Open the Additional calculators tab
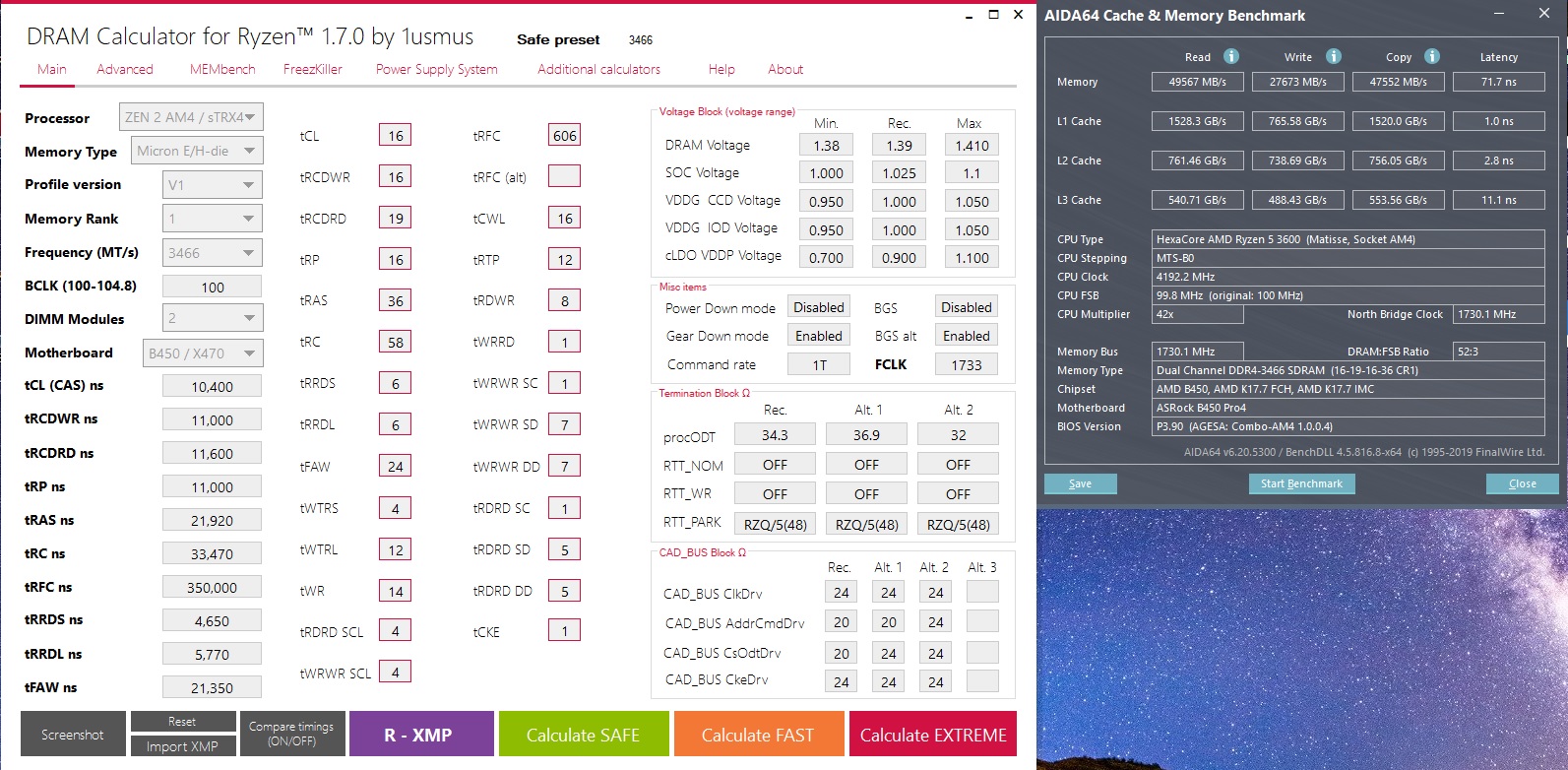The height and width of the screenshot is (770, 1568). 599,69
